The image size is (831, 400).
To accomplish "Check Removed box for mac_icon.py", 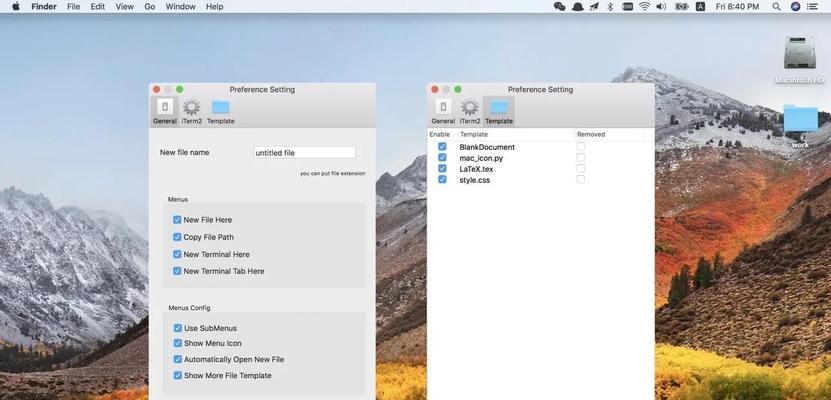I will (581, 157).
